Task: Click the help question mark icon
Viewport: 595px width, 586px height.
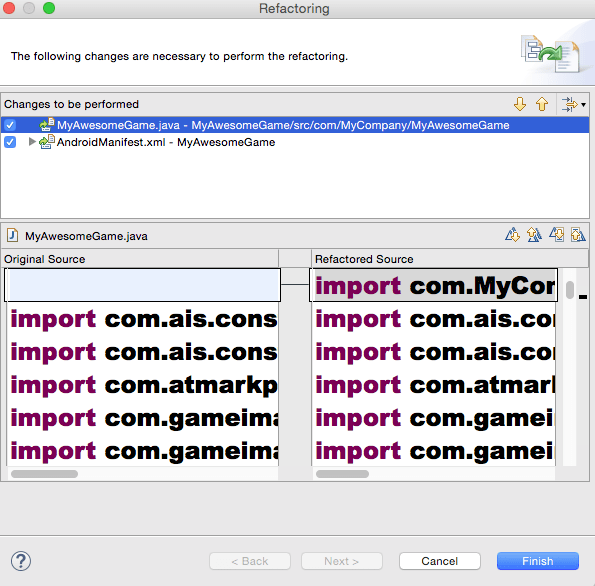Action: (21, 561)
